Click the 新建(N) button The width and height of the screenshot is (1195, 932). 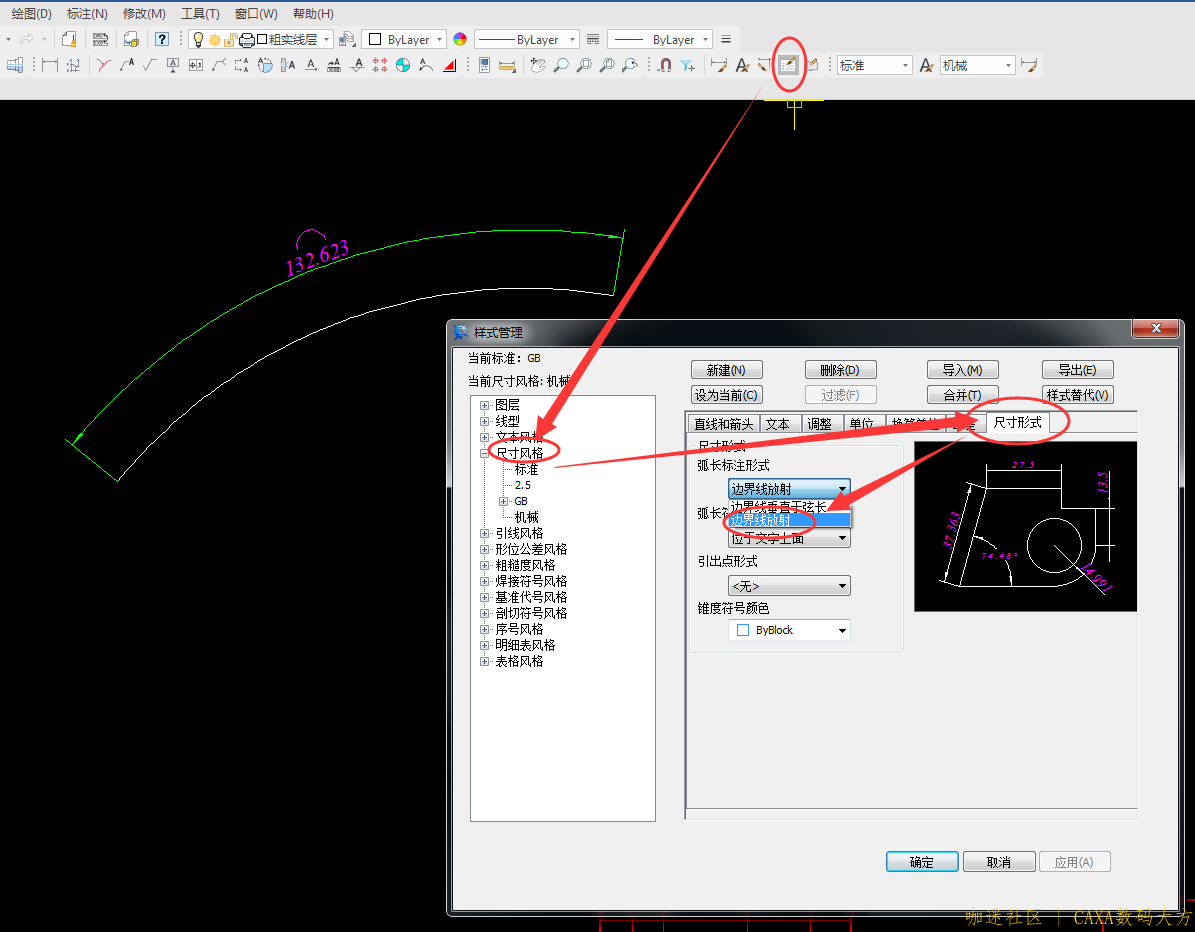(726, 370)
